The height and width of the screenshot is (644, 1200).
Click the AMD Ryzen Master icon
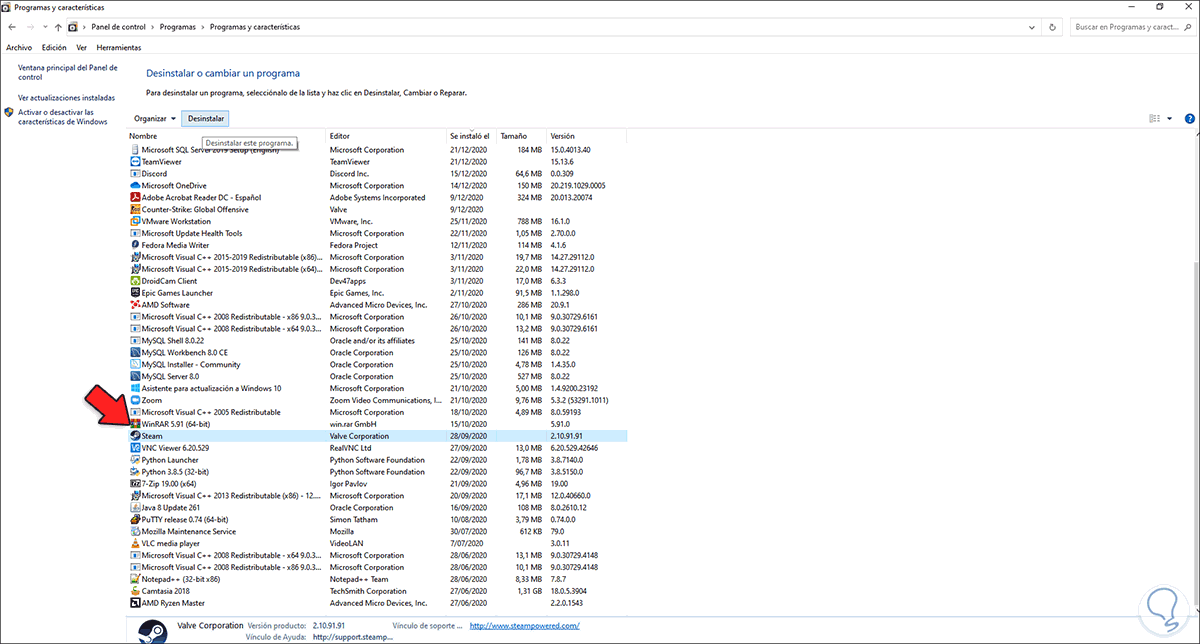135,603
